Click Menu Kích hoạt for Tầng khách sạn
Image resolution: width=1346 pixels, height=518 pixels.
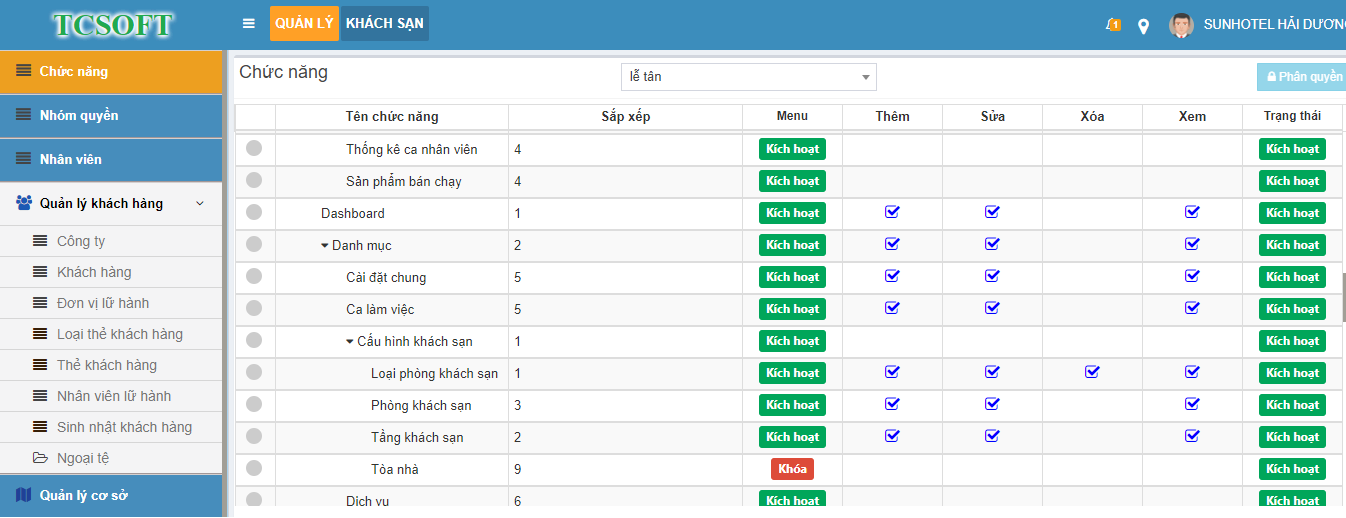pyautogui.click(x=792, y=437)
